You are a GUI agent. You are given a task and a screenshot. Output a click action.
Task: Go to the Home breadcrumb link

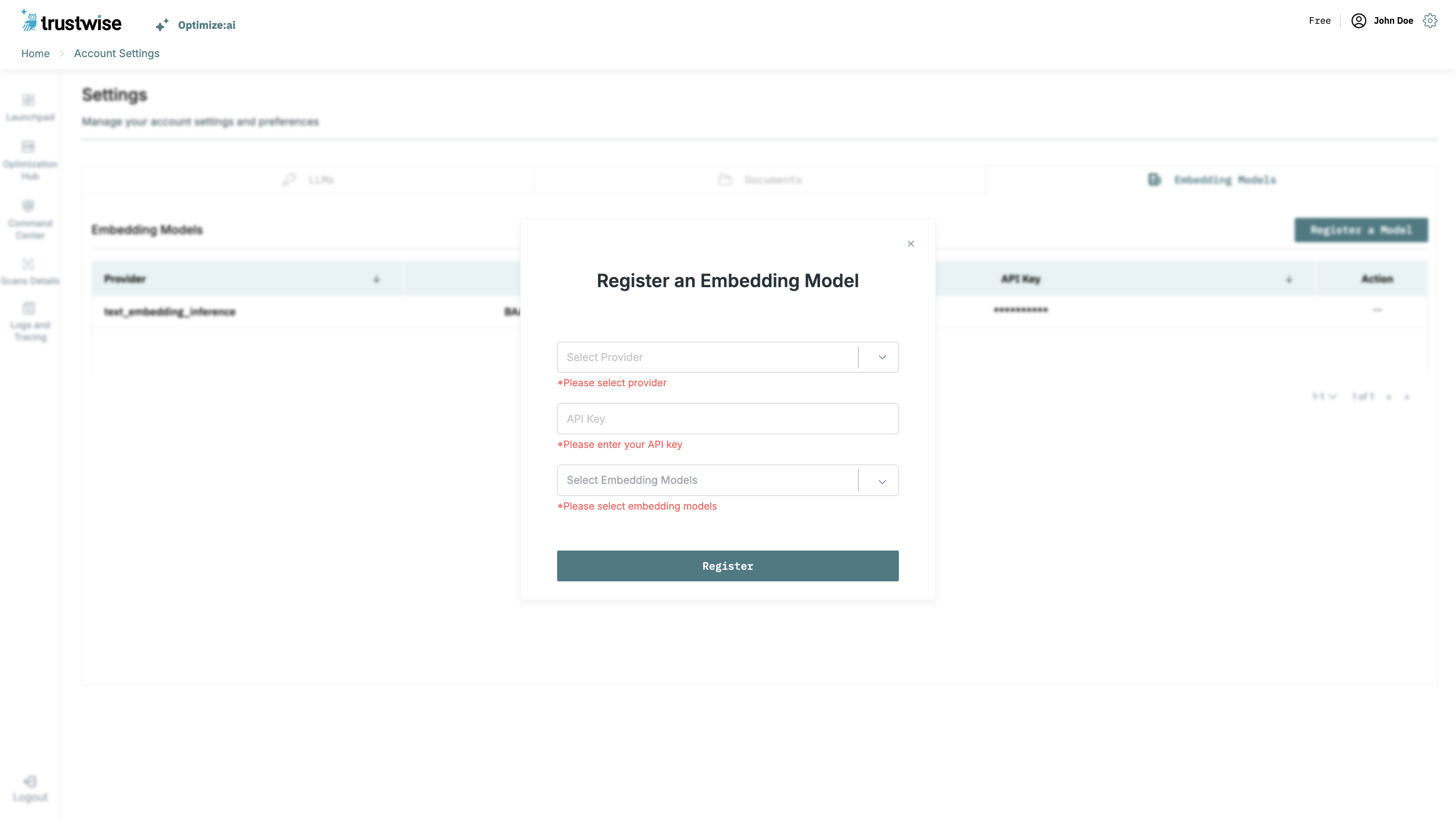click(x=35, y=53)
